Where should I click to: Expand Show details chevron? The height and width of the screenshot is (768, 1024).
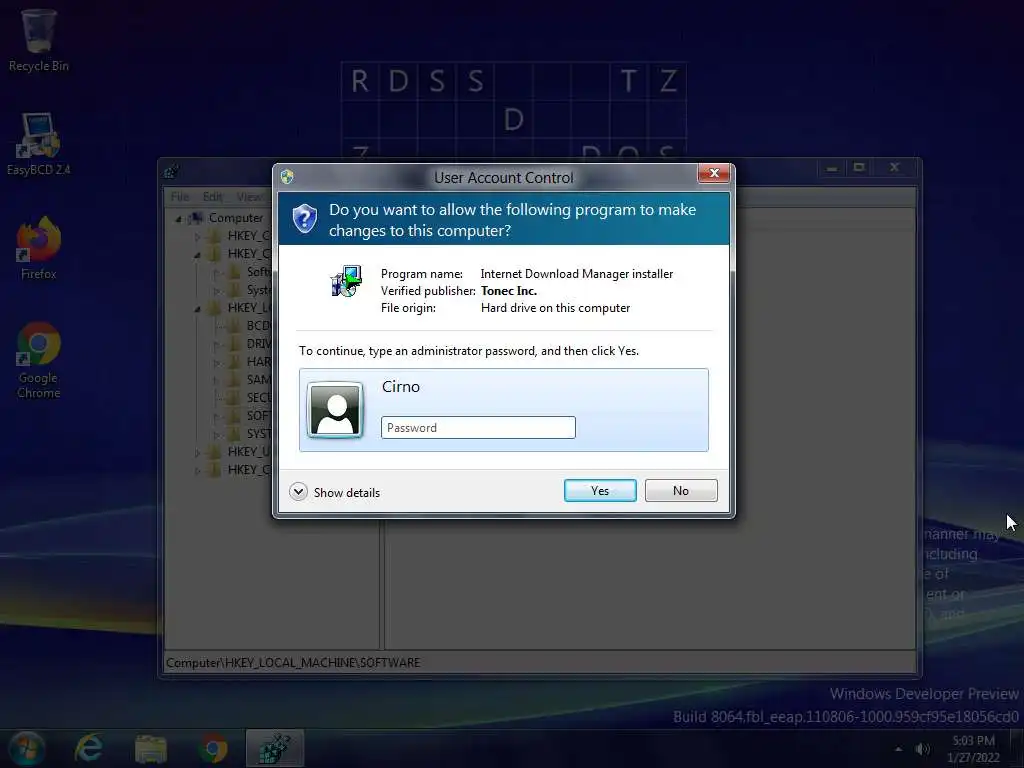[x=298, y=492]
